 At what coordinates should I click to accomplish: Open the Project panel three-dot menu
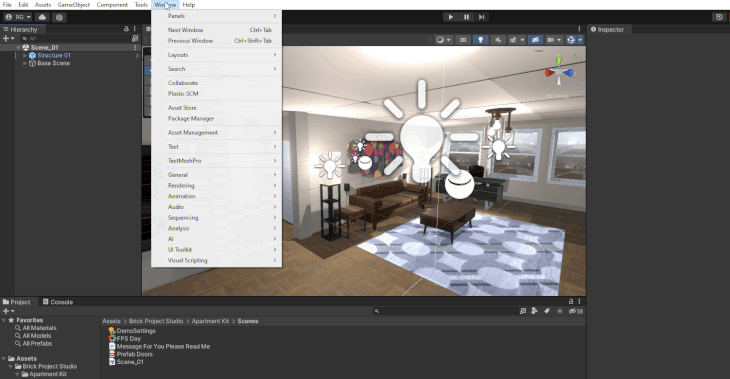(x=579, y=301)
